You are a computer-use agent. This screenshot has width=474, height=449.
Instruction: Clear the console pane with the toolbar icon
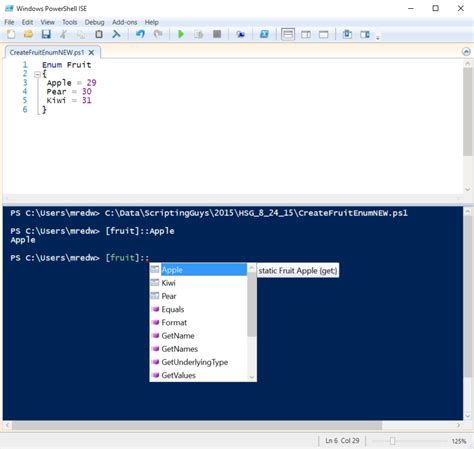116,34
